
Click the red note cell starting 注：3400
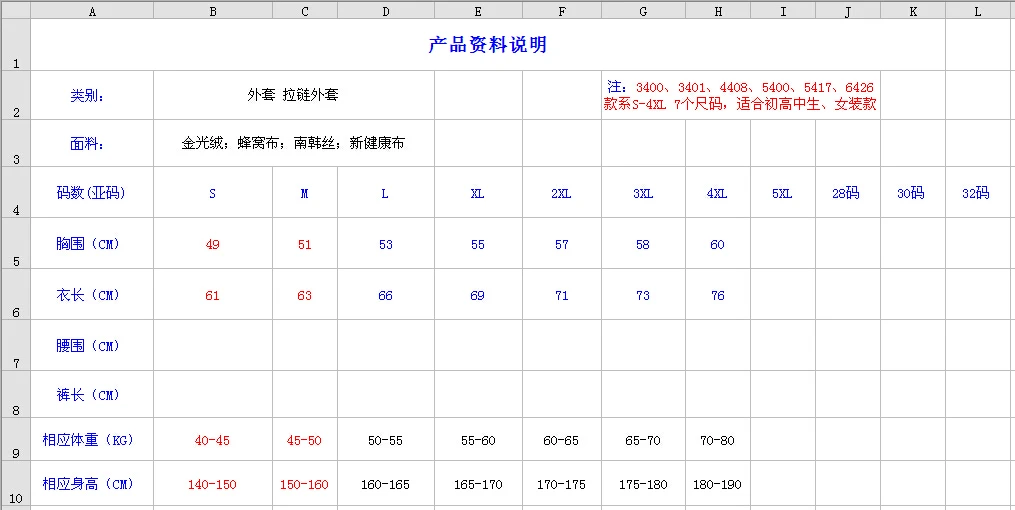coord(741,95)
